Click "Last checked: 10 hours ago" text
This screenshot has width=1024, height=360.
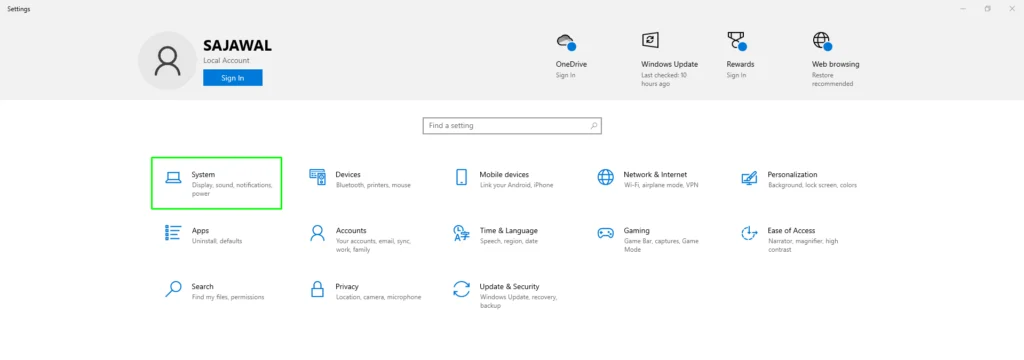[664, 80]
